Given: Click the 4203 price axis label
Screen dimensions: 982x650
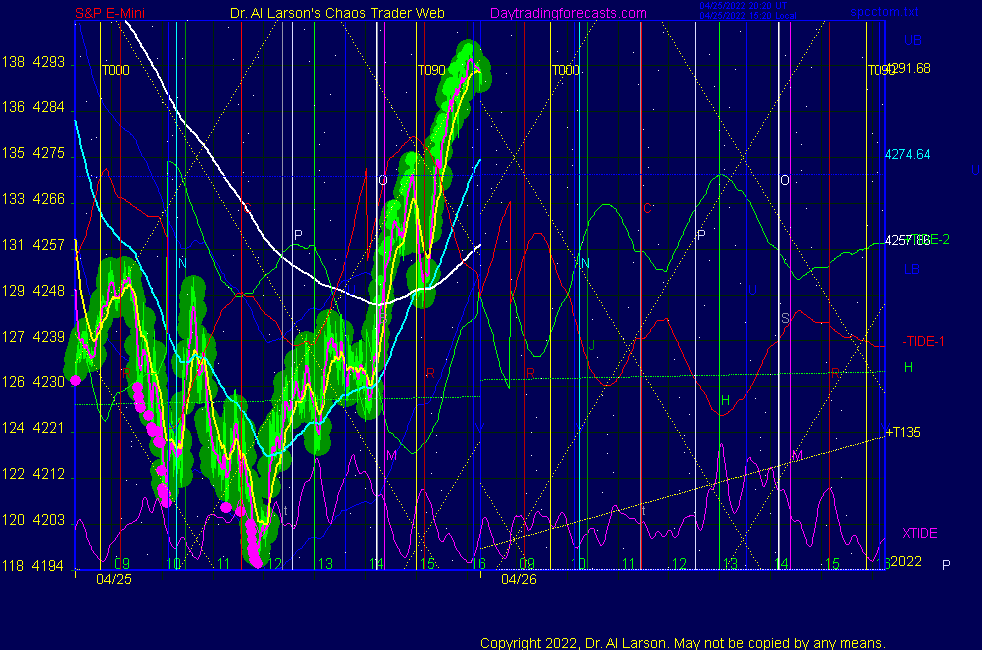Looking at the screenshot, I should (x=49, y=520).
